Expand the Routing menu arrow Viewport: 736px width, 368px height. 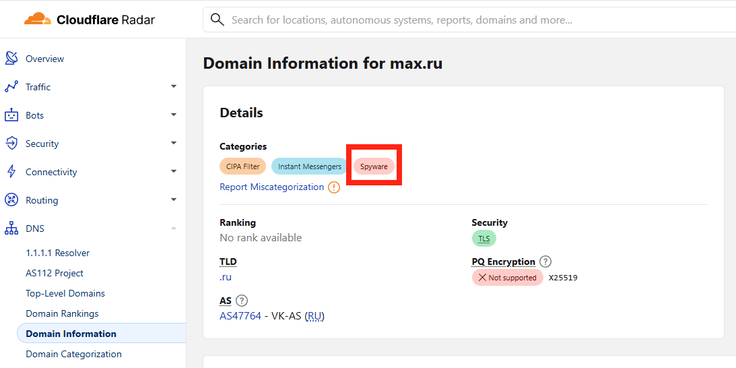click(x=174, y=200)
